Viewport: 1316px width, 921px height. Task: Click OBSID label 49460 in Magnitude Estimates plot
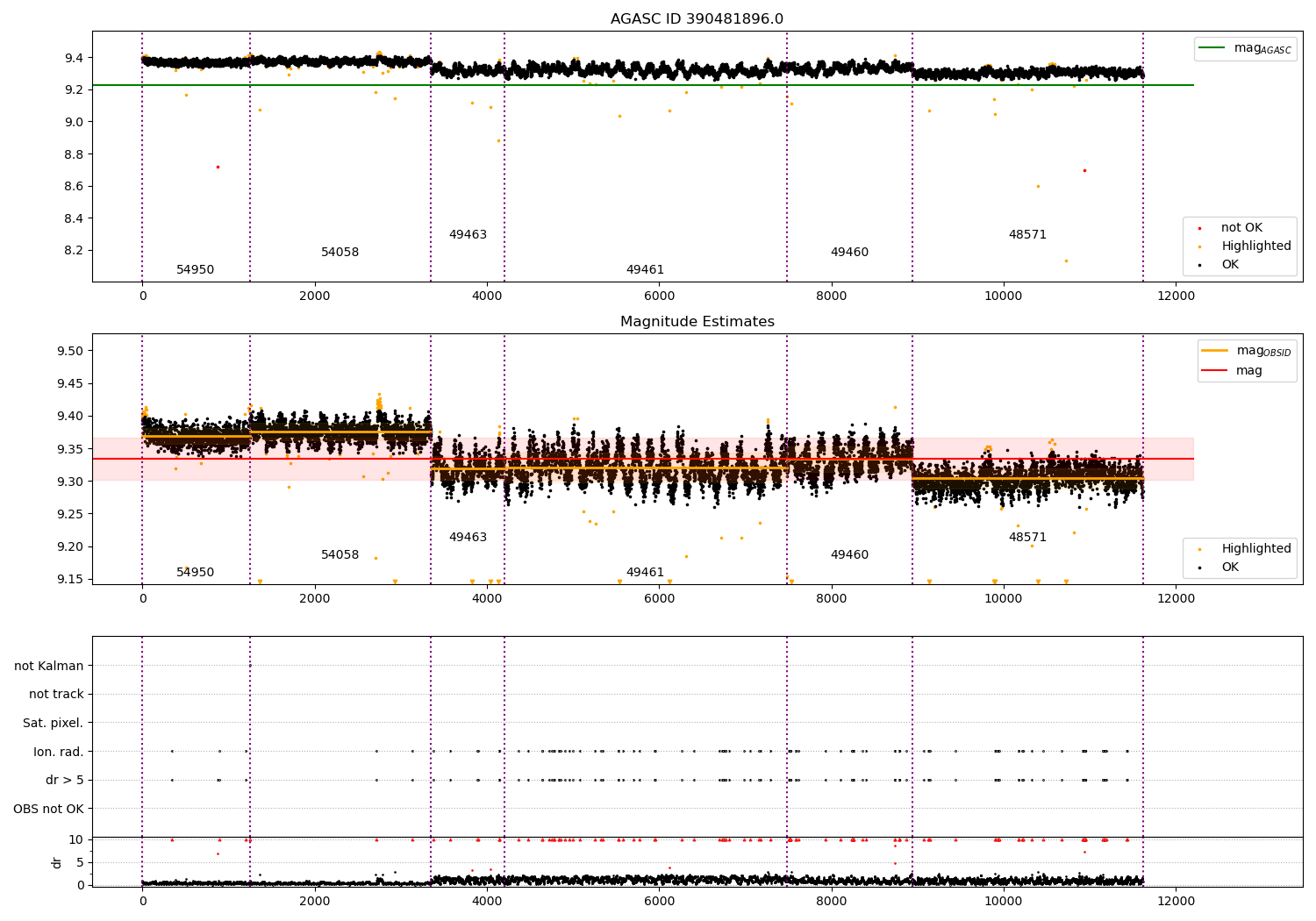[x=849, y=555]
